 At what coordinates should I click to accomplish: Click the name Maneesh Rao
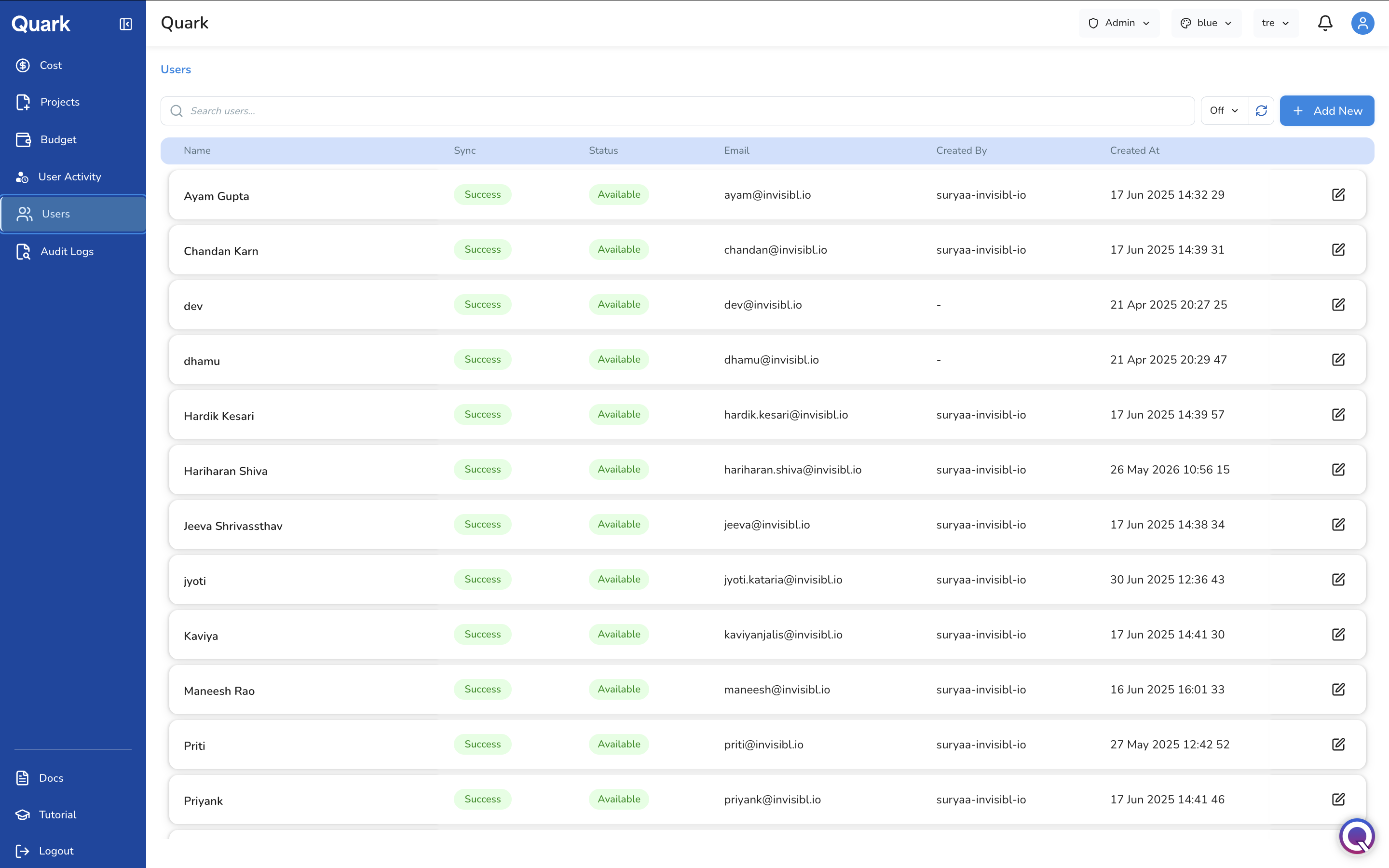[x=219, y=691]
